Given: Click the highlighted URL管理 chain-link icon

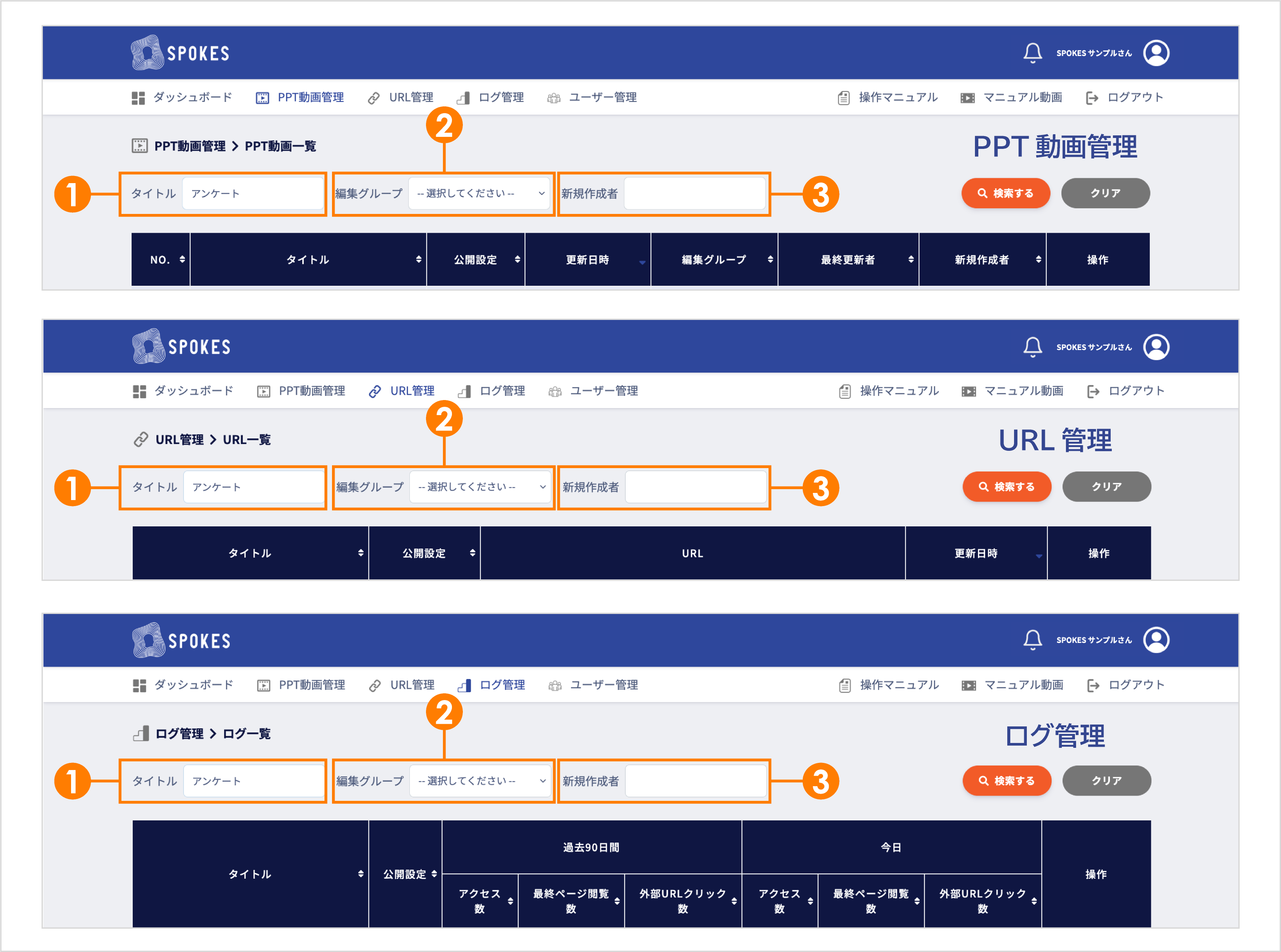Looking at the screenshot, I should coord(374,391).
